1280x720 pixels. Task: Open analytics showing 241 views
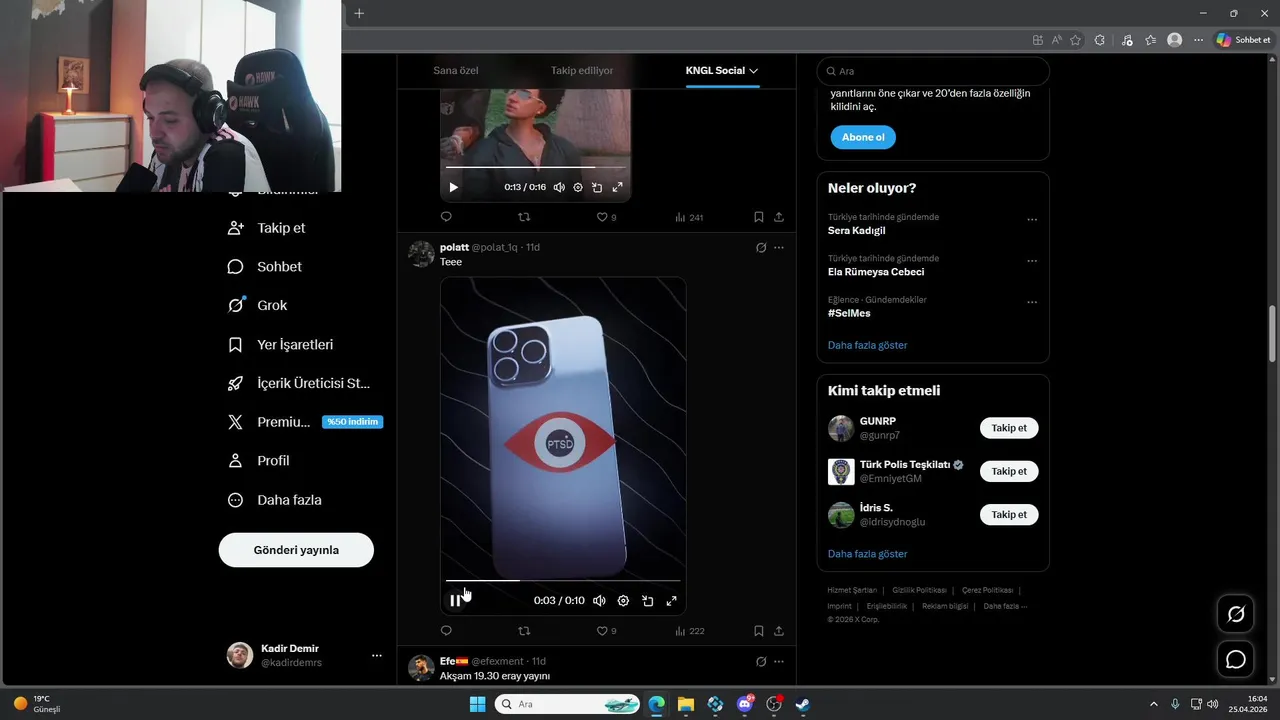690,217
